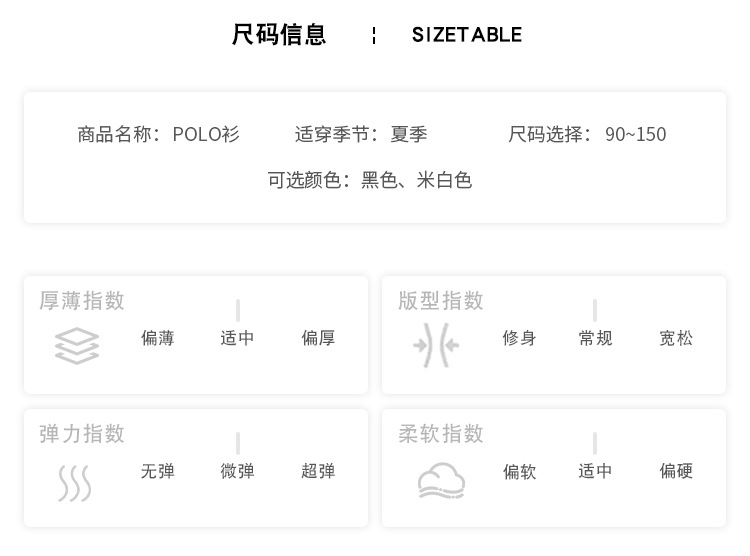Click the slim-fit arrows icon
Viewport: 750px width, 556px height.
point(436,346)
